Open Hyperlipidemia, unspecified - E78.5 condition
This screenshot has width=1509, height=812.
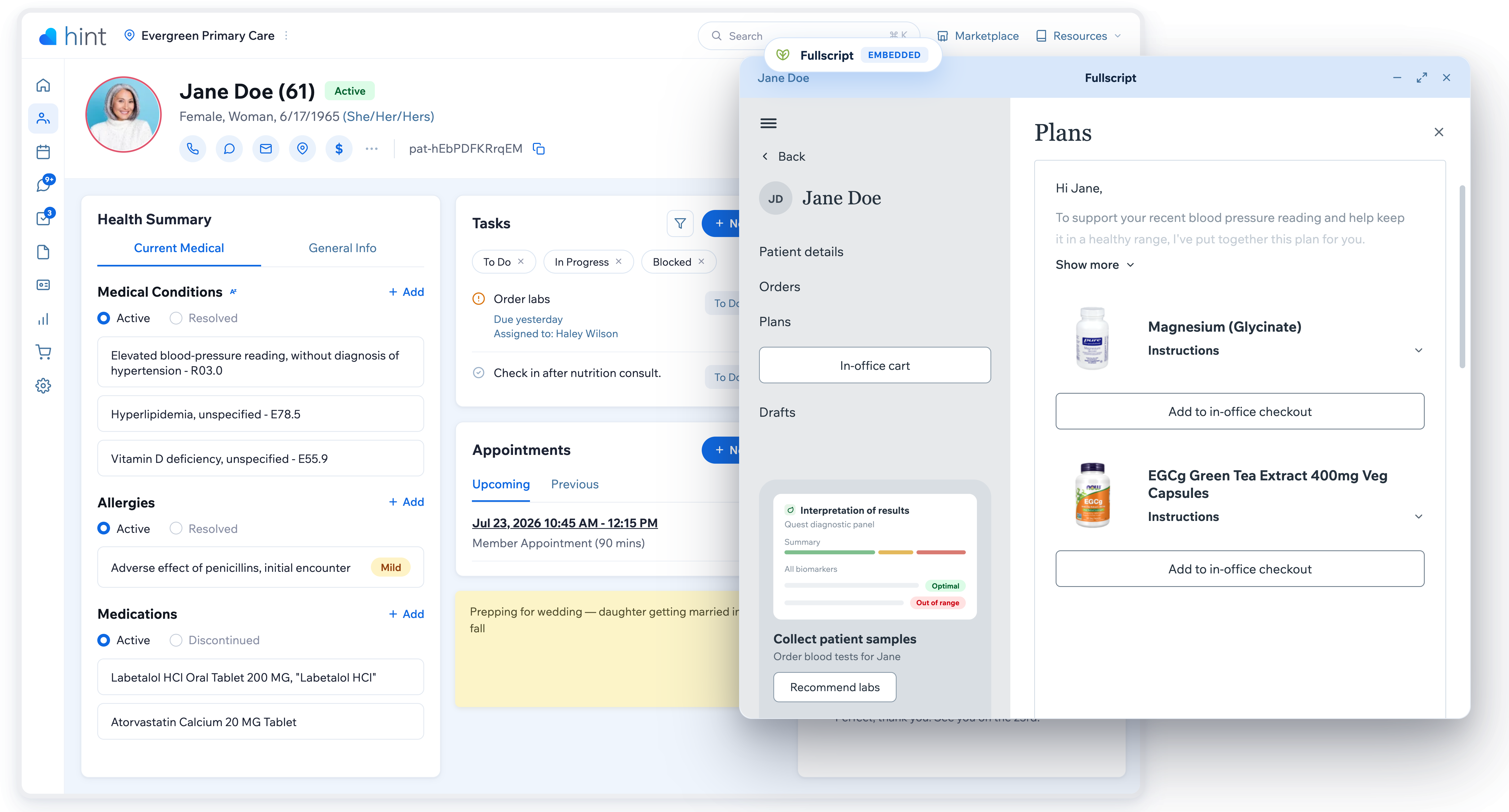[x=260, y=414]
